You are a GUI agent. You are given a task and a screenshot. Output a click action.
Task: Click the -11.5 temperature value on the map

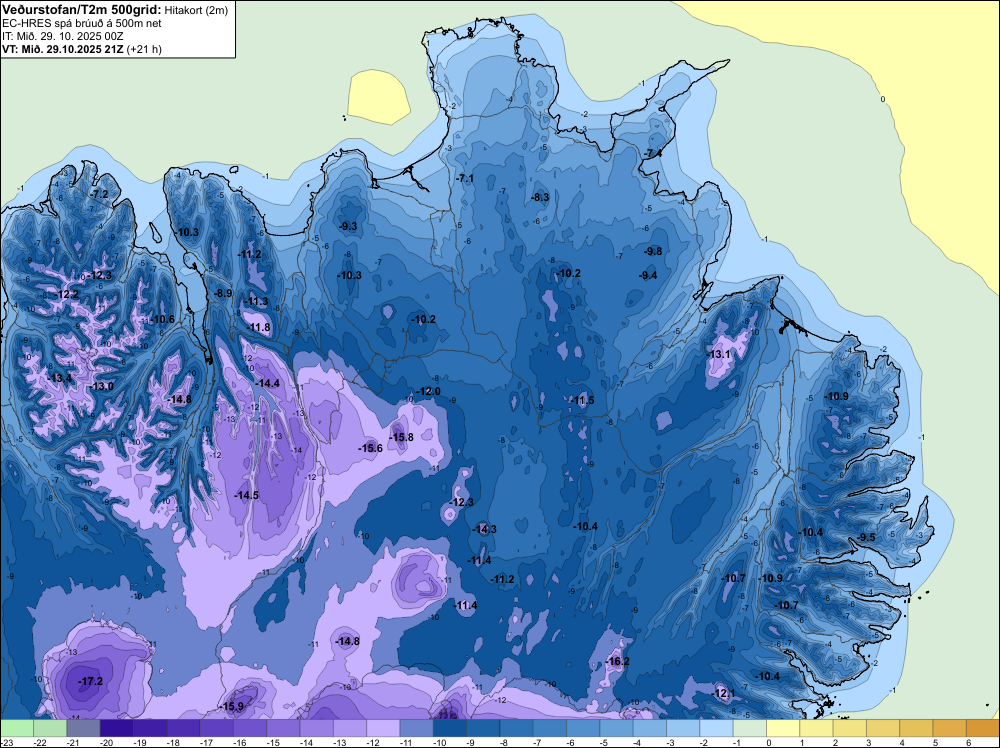[582, 400]
